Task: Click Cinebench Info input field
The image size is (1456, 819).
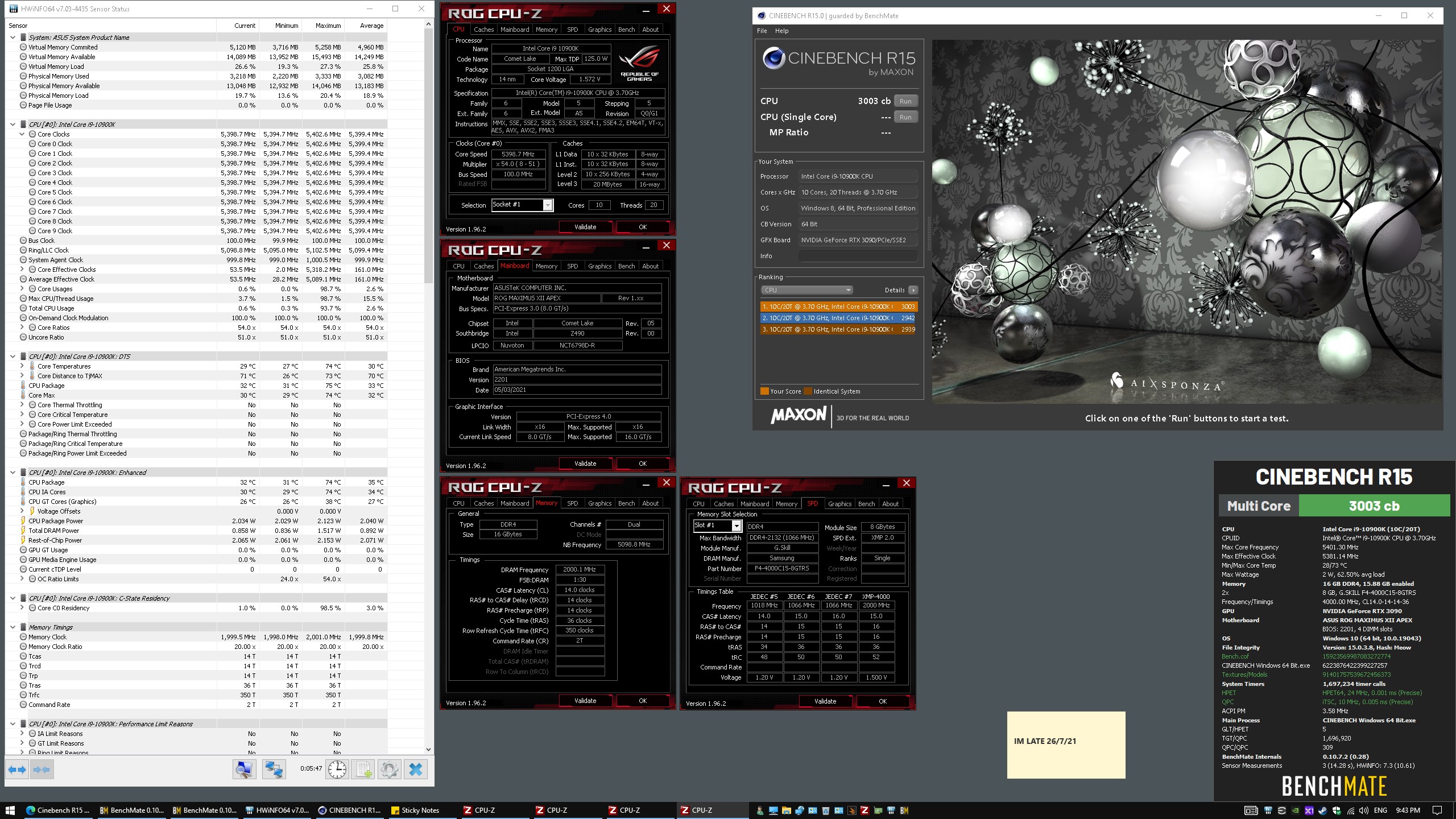Action: 858,256
